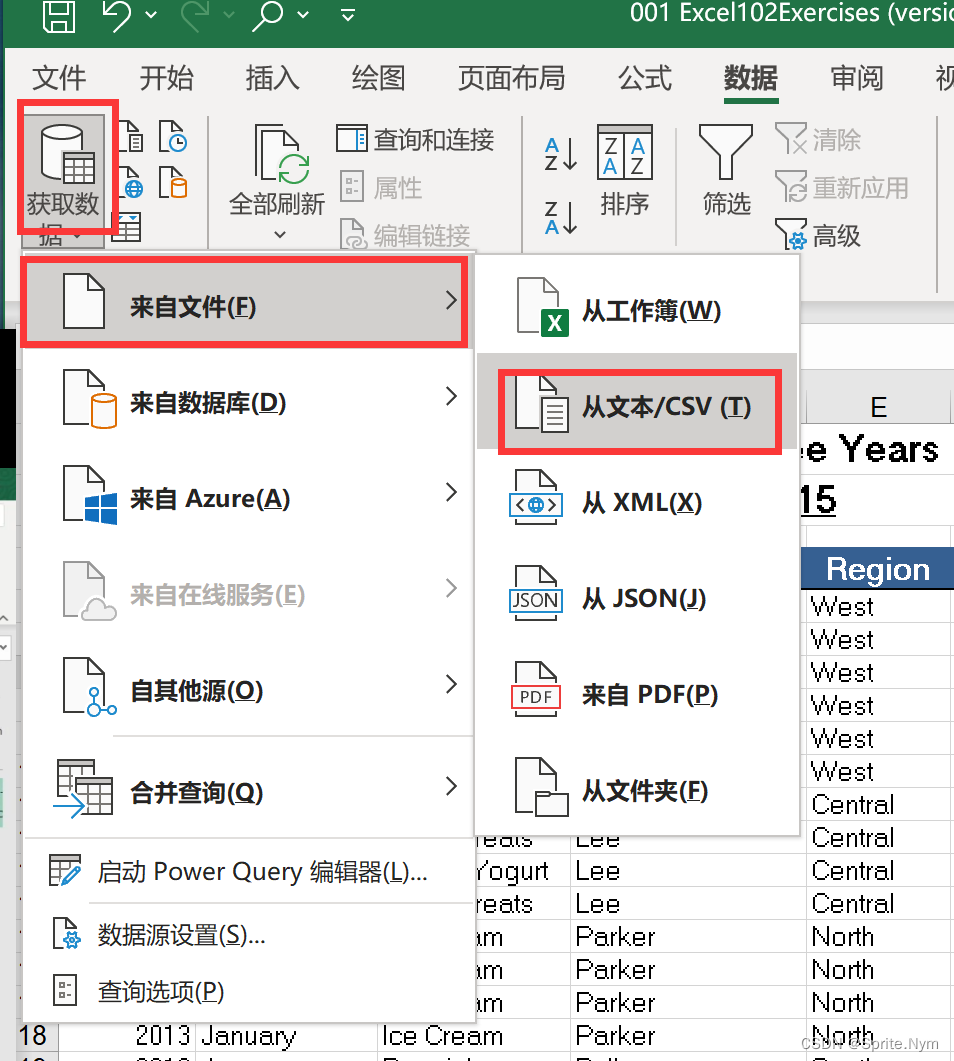Open 查询选项(P) from the menu
The image size is (954, 1061).
(x=248, y=991)
